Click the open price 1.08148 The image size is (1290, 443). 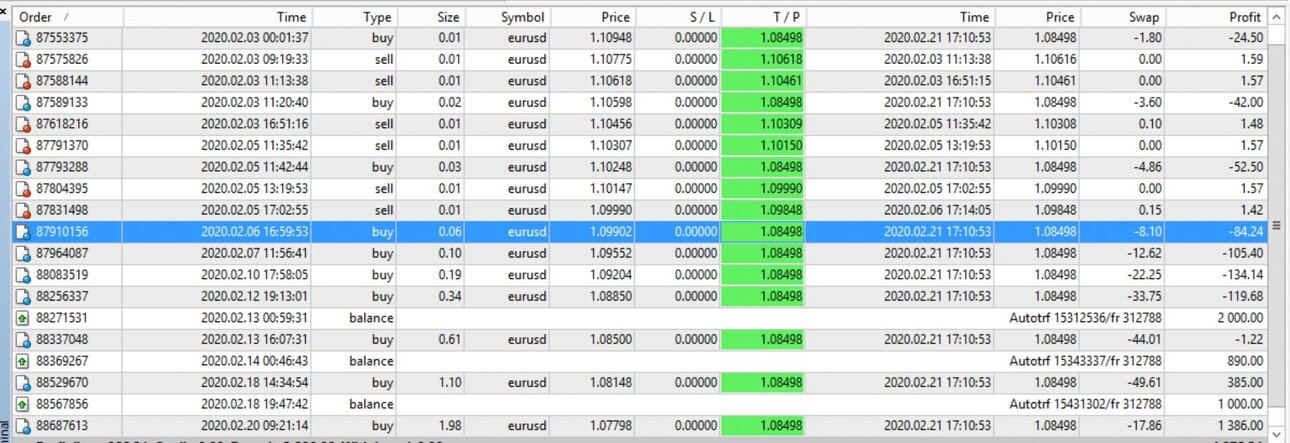click(610, 382)
